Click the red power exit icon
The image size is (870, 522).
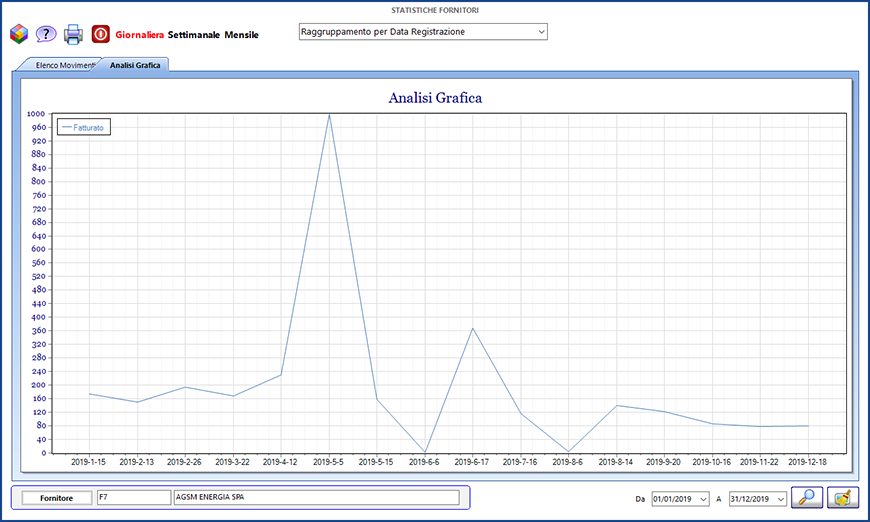[101, 34]
